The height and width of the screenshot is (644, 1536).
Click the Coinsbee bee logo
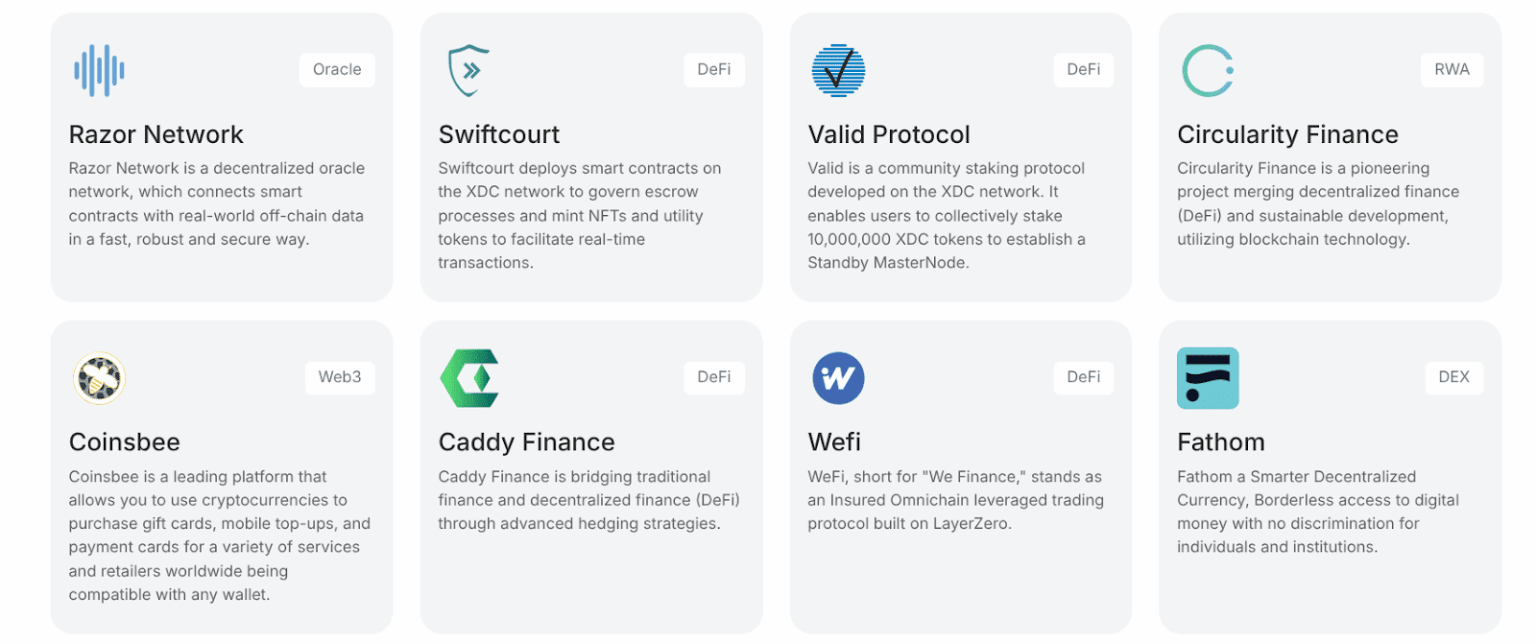[x=99, y=378]
